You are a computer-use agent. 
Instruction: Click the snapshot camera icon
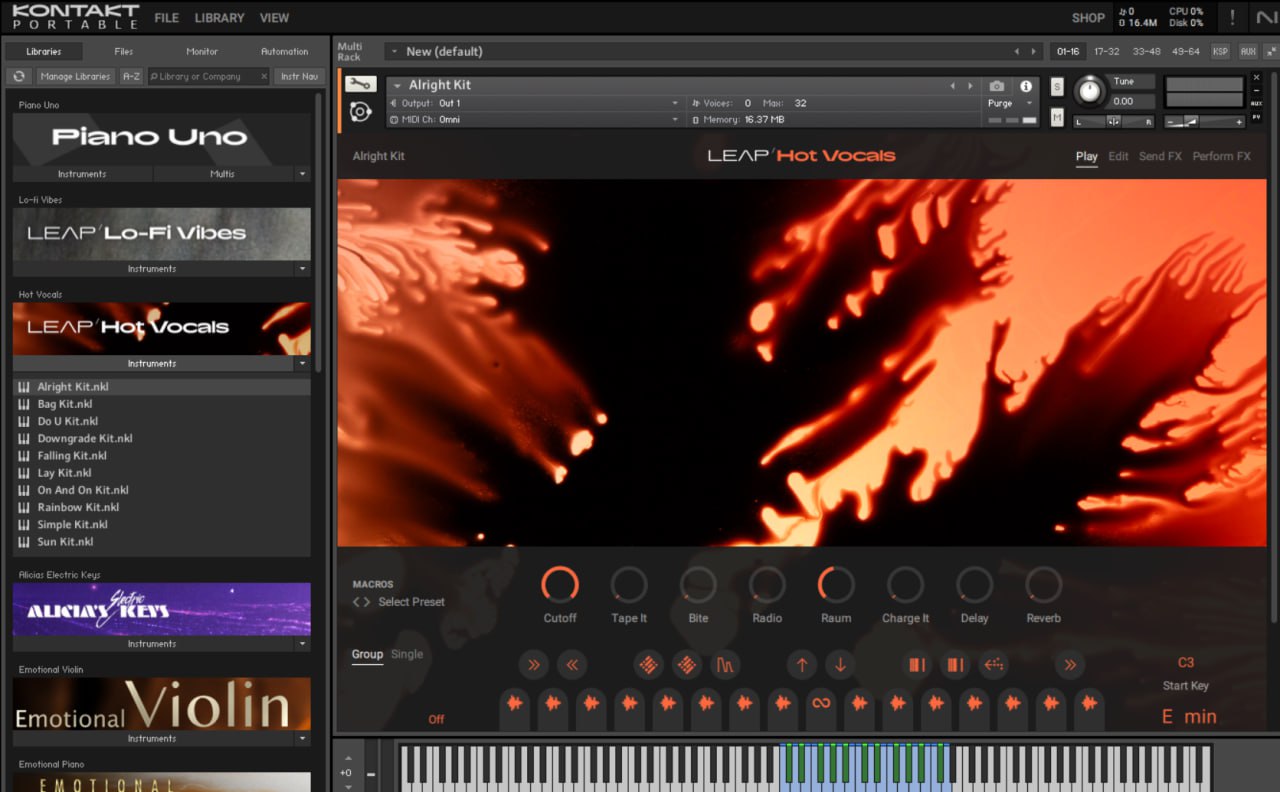tap(997, 86)
